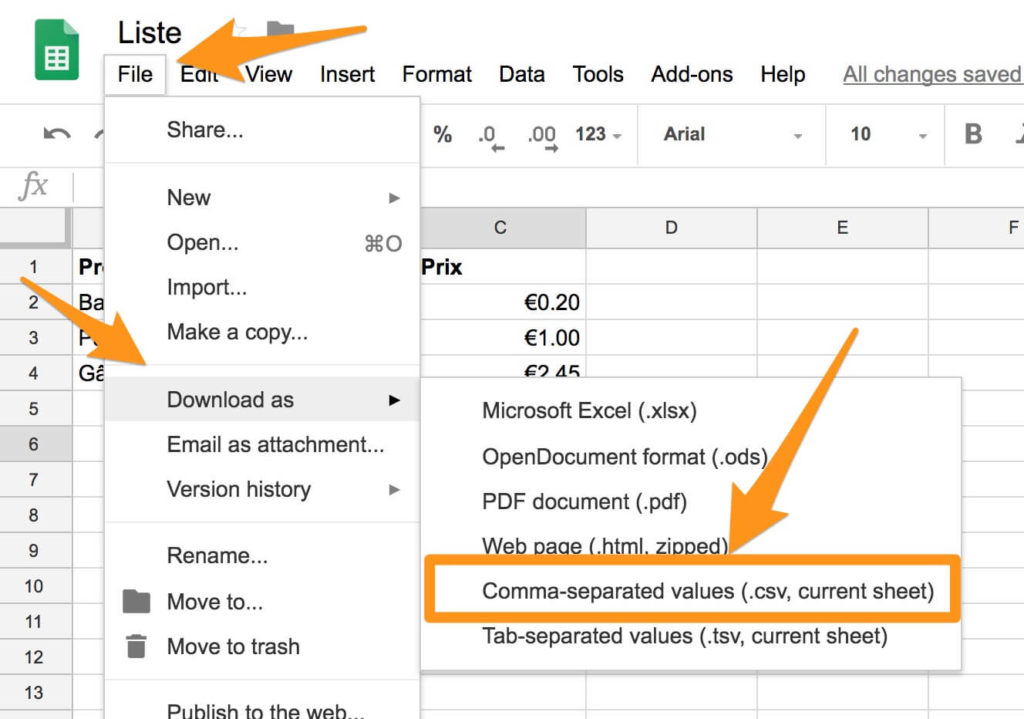Download as Web page (.html, zipped)

point(691,544)
